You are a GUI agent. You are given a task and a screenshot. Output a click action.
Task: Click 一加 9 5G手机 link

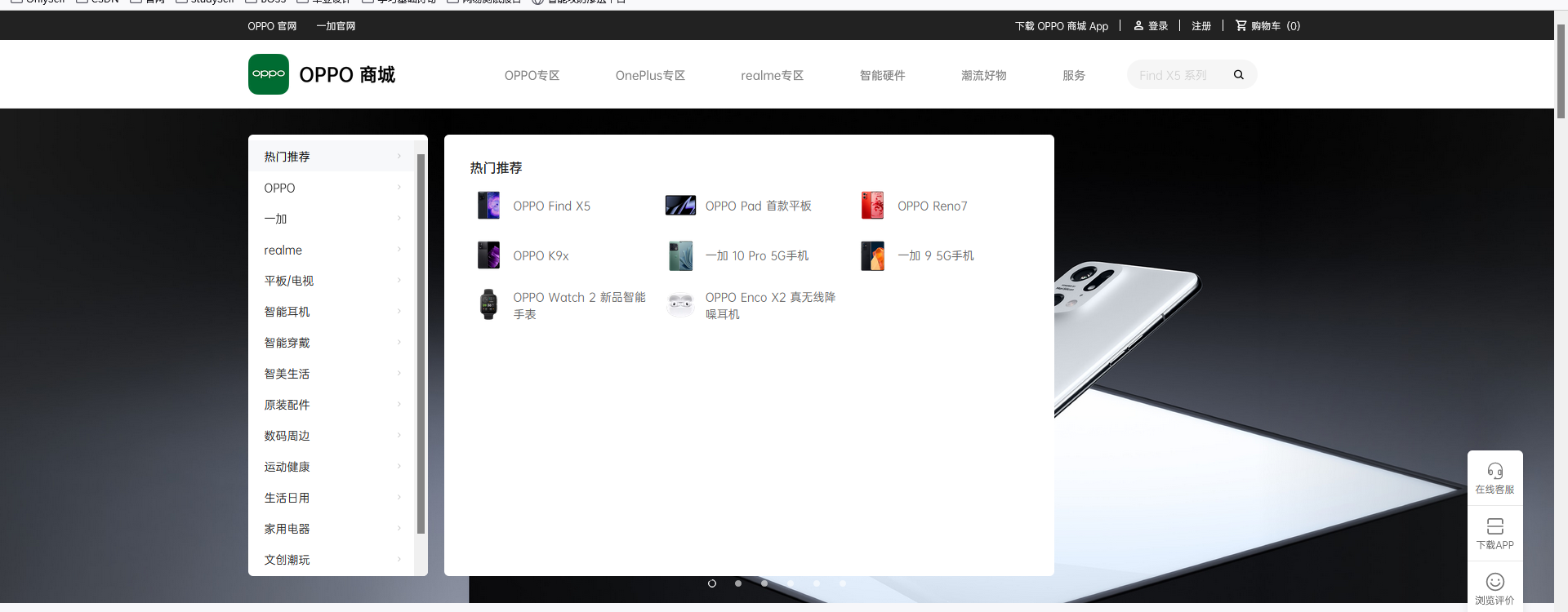[x=935, y=256]
